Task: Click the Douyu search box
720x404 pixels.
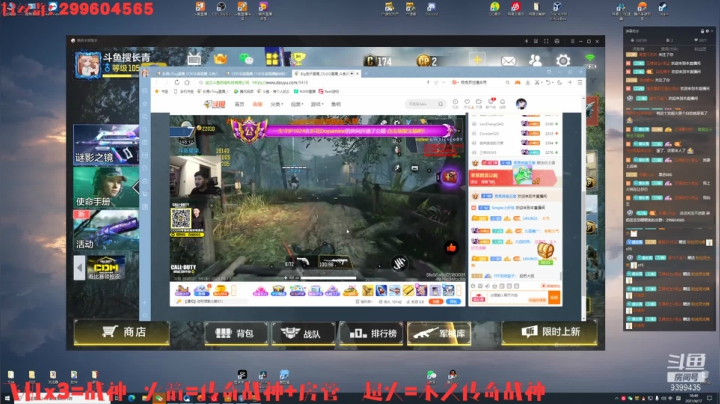Action: click(x=425, y=104)
